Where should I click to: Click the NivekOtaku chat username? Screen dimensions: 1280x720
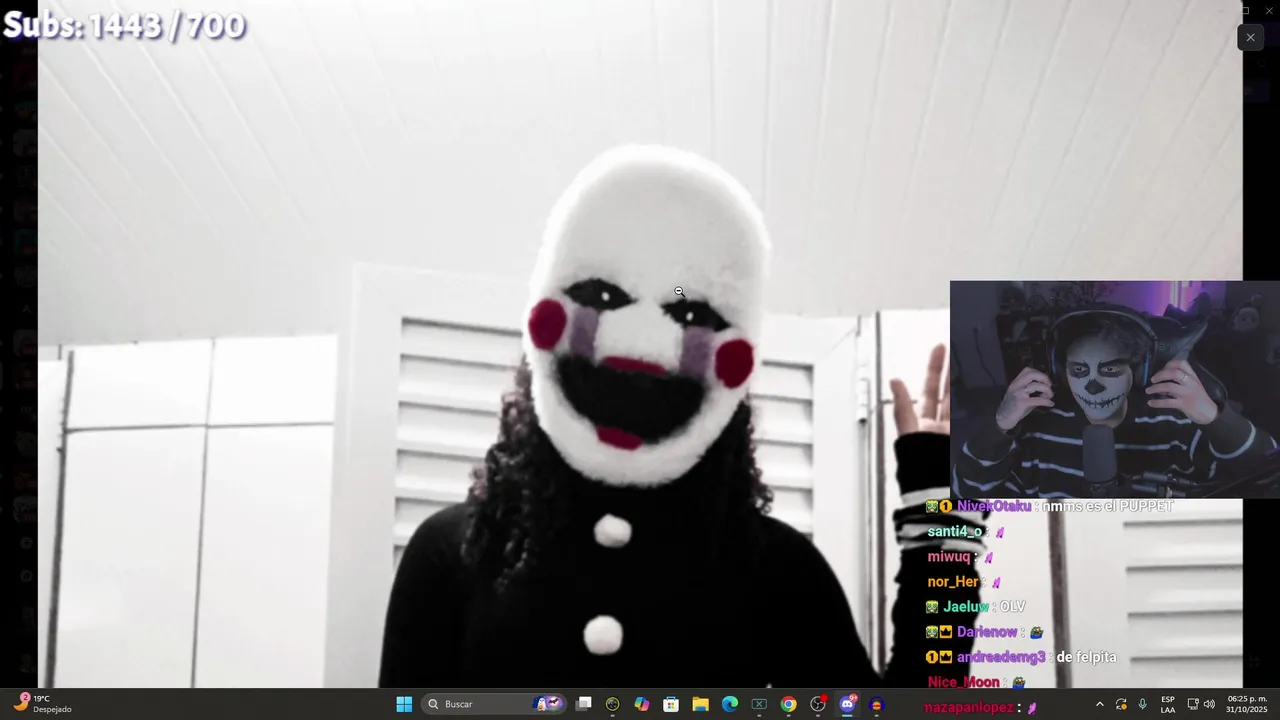coord(993,506)
